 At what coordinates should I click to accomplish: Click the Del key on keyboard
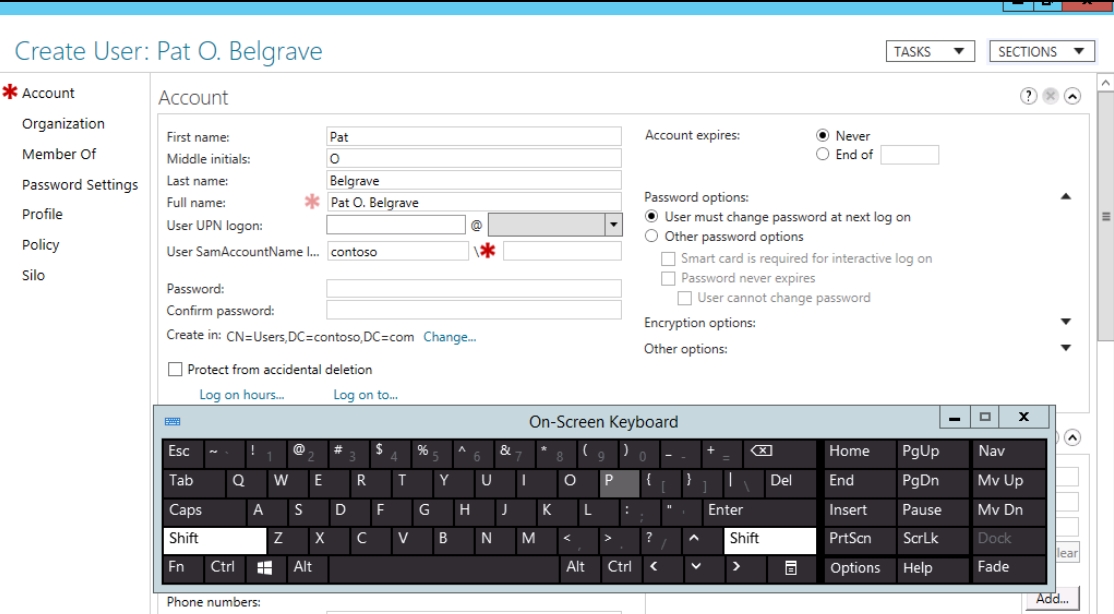(791, 481)
